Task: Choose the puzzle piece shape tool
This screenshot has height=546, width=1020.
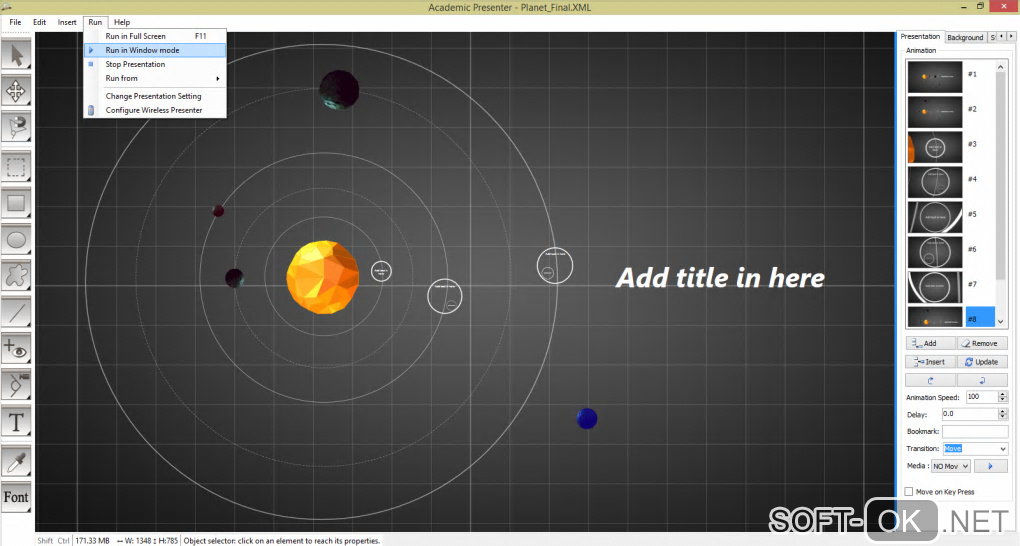Action: [16, 276]
